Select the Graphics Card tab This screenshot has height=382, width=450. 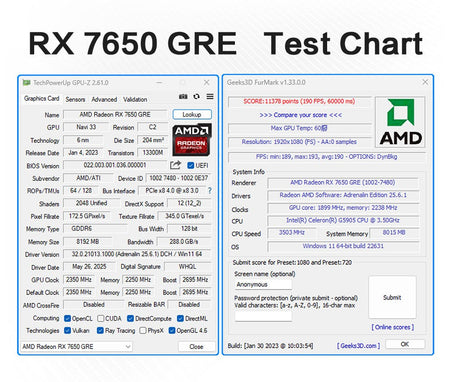coord(42,99)
